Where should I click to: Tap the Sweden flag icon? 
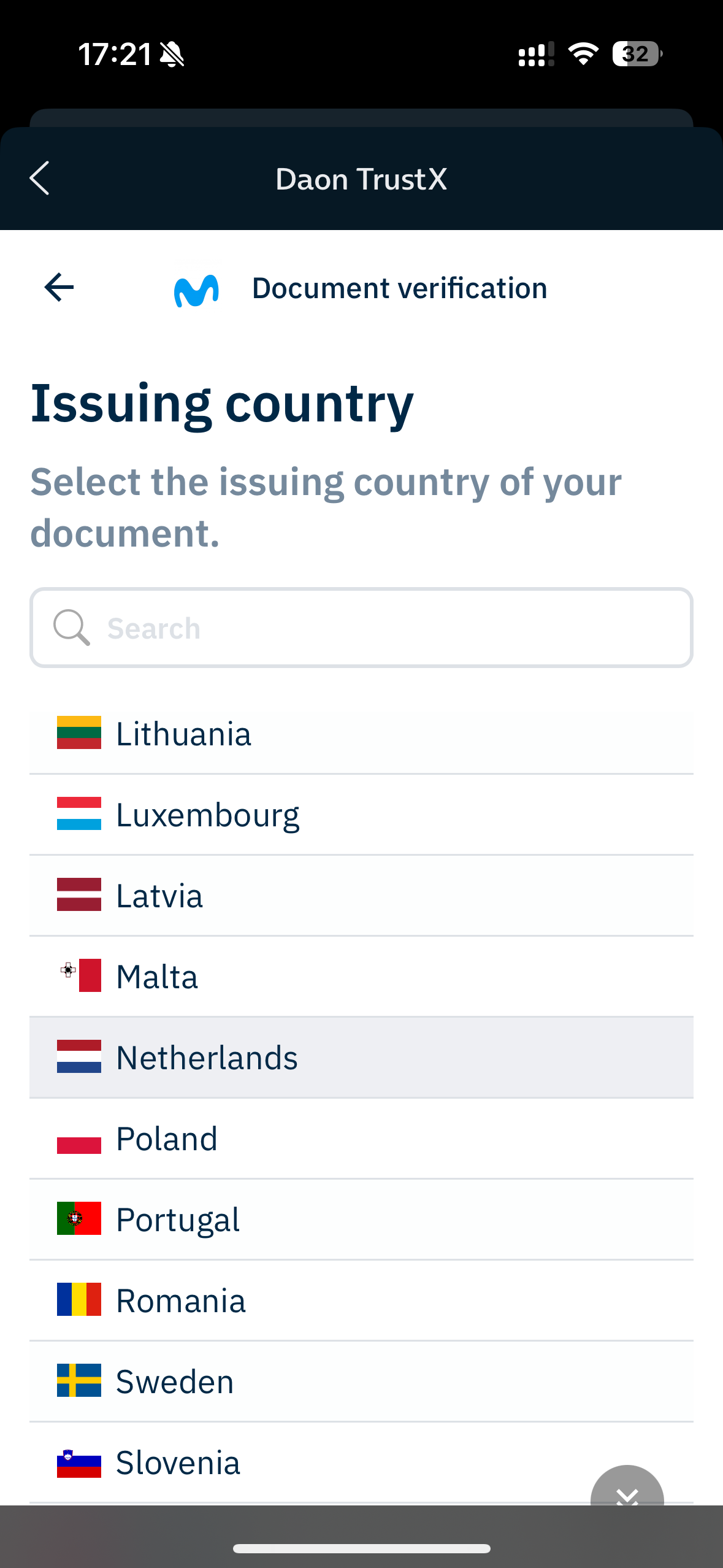pyautogui.click(x=79, y=1380)
